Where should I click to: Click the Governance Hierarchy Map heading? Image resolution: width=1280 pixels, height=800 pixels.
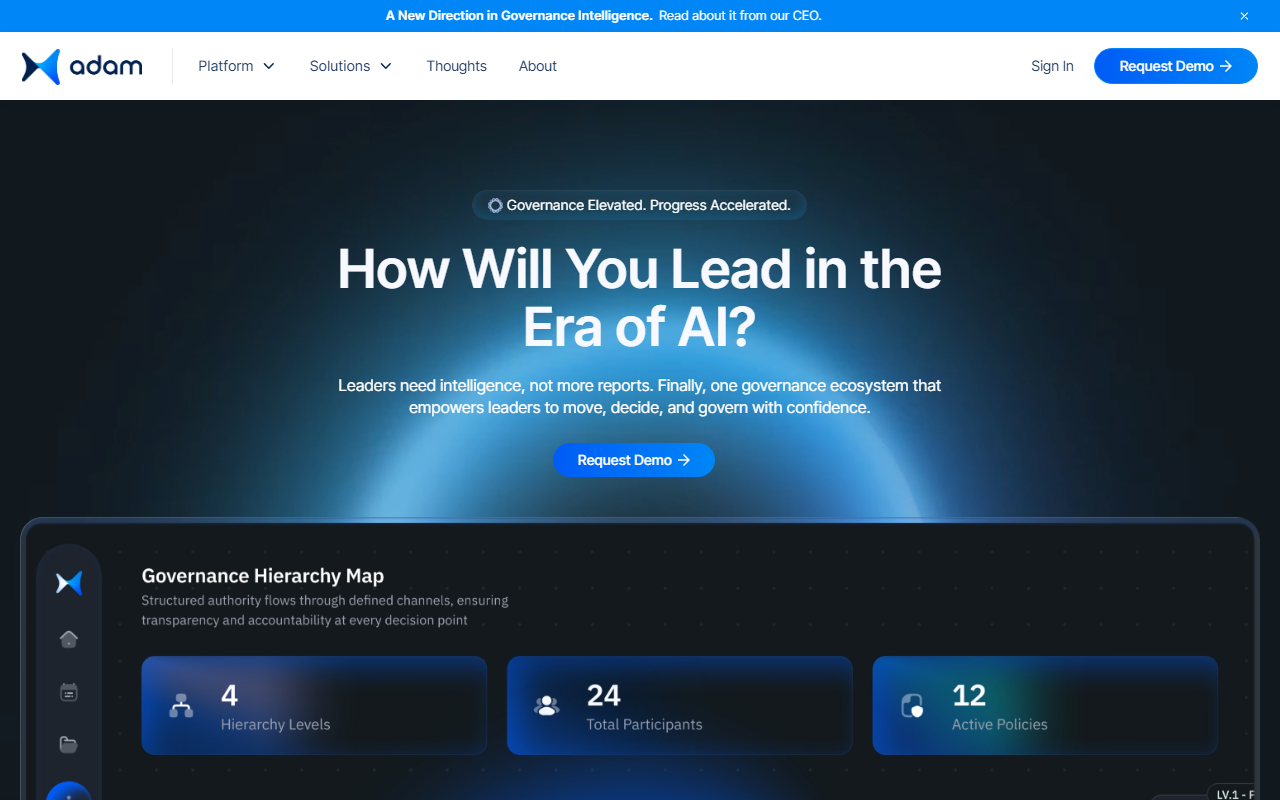click(263, 576)
